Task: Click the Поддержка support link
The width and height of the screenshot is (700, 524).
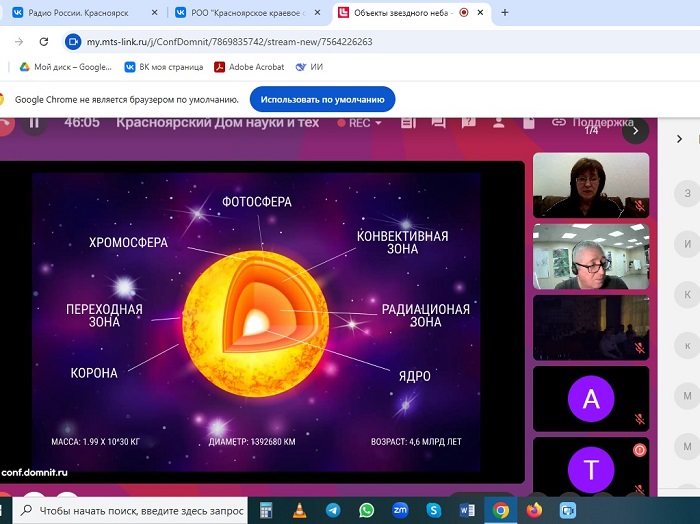Action: pos(594,123)
